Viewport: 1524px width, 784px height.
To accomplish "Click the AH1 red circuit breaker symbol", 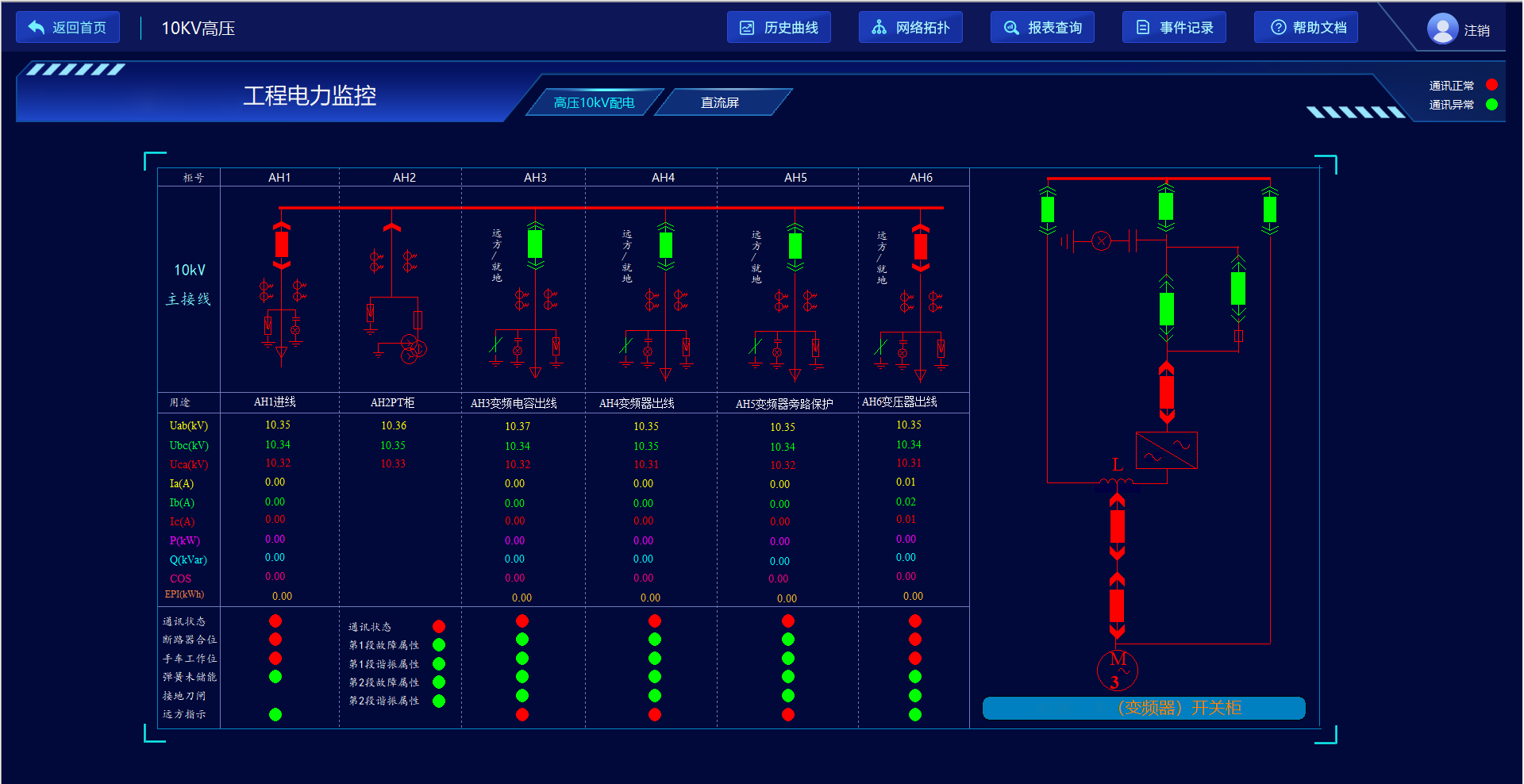I will tap(281, 244).
